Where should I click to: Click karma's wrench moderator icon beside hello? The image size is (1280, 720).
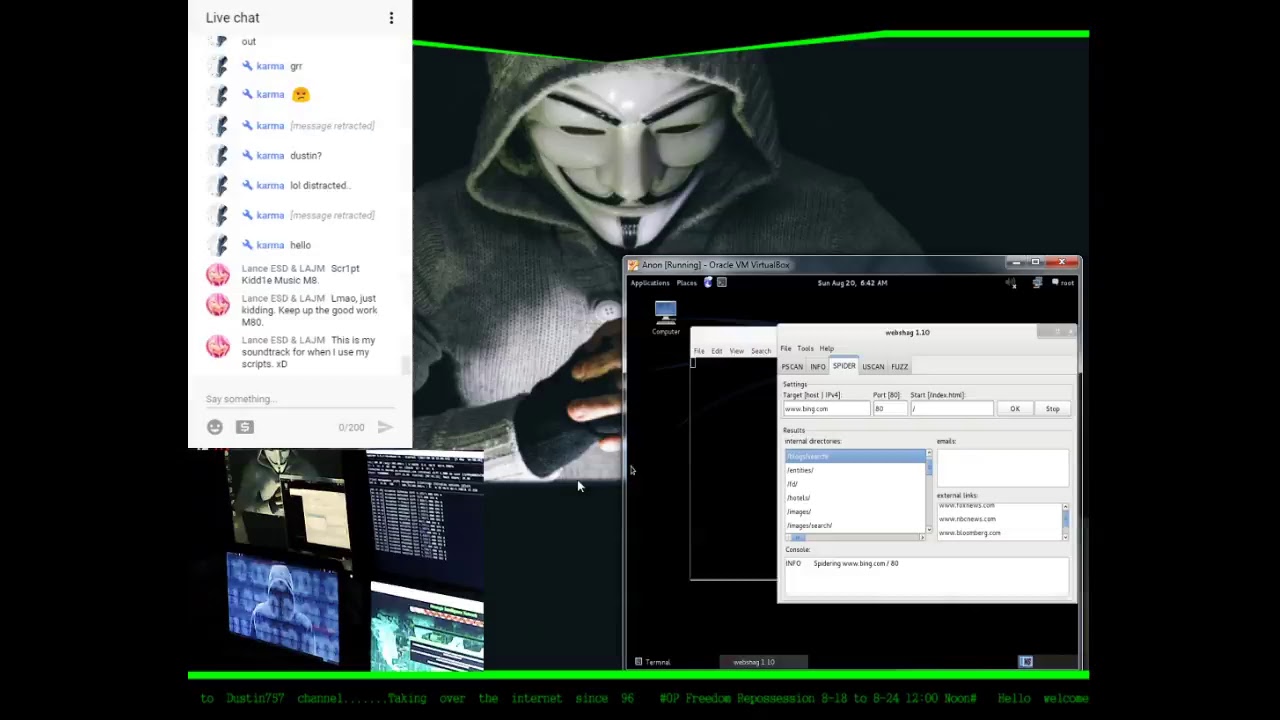(x=247, y=245)
